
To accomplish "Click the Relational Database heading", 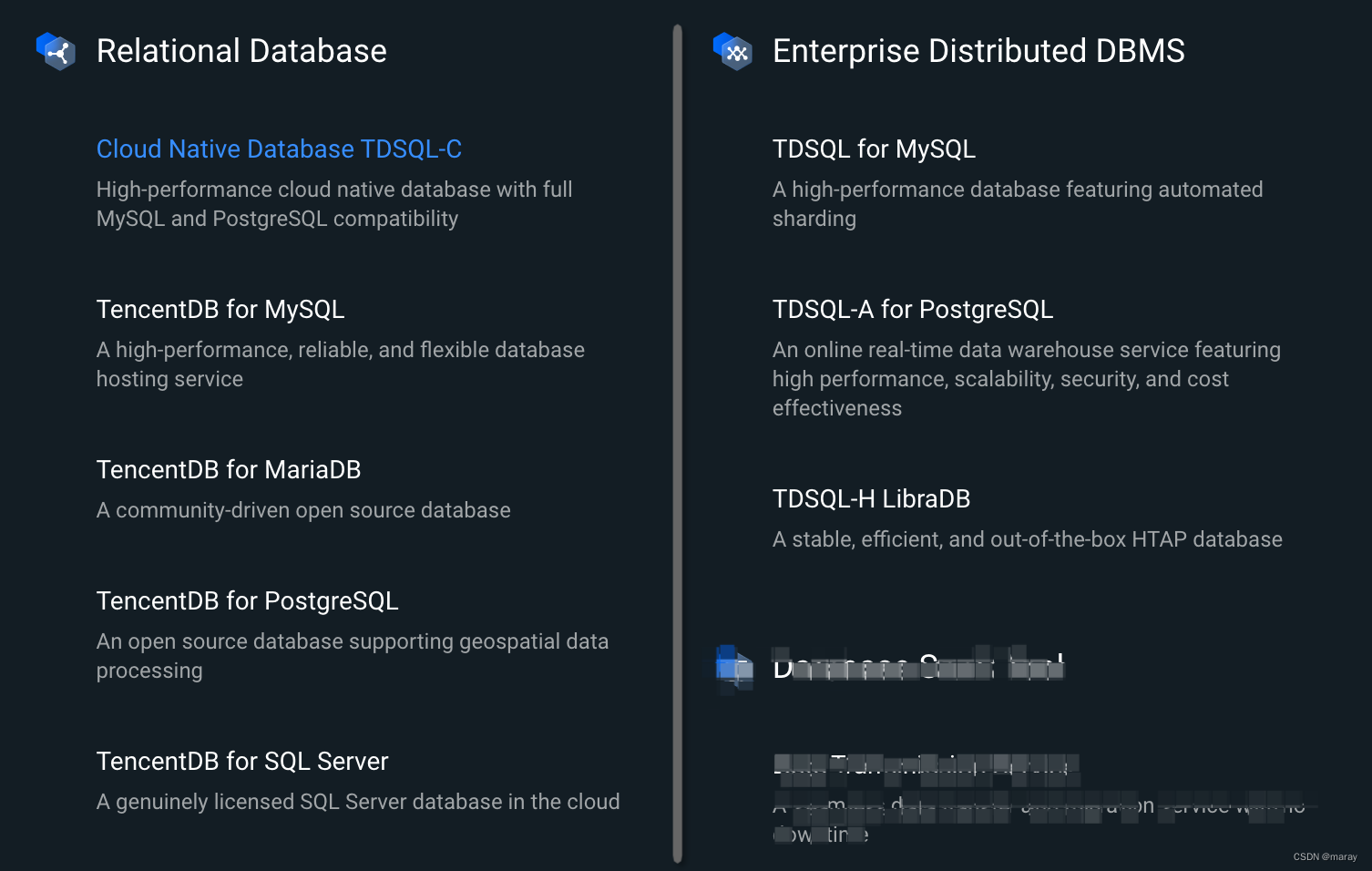I will [x=241, y=52].
